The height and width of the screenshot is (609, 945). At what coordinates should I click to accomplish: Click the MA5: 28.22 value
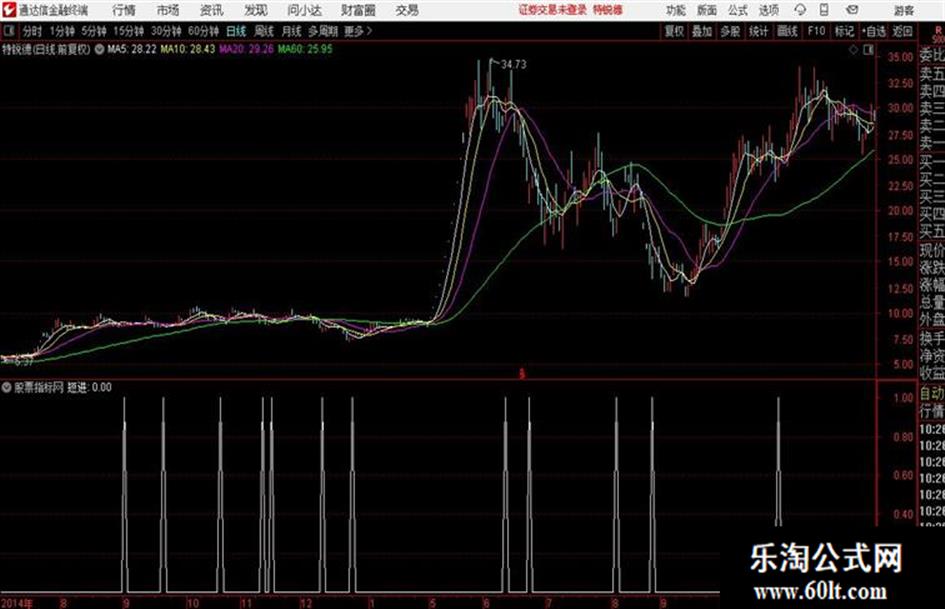tap(132, 49)
